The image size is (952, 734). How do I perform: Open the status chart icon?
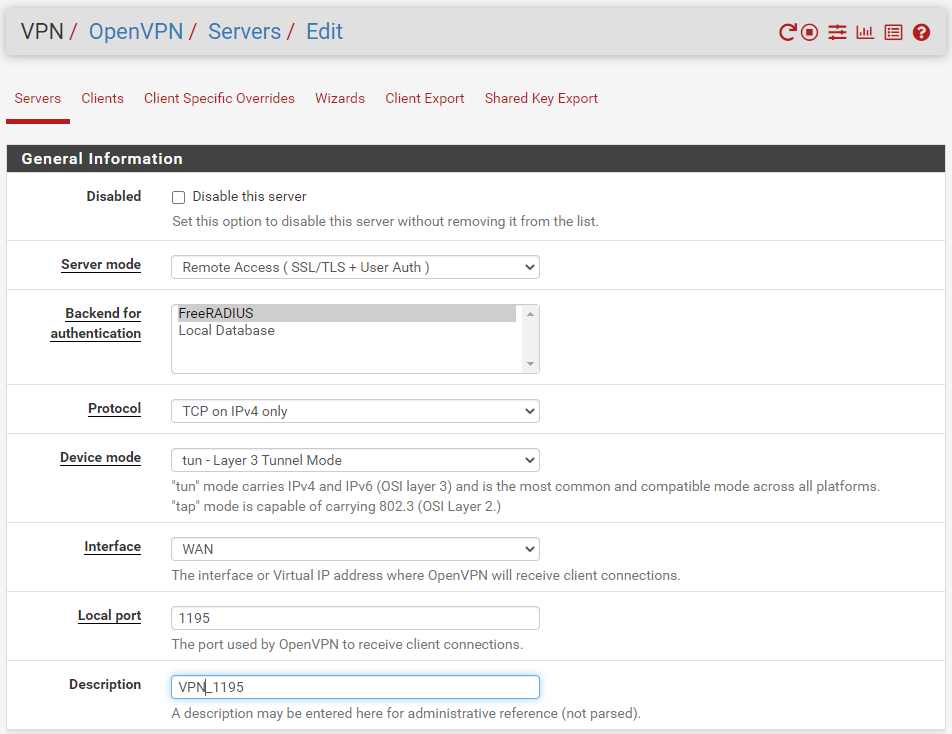(x=865, y=32)
